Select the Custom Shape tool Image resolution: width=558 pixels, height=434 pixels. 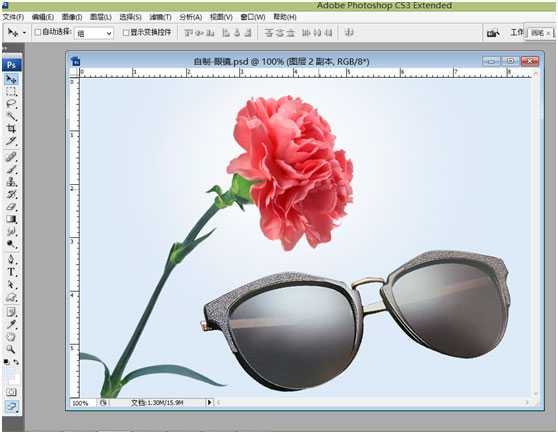pyautogui.click(x=12, y=297)
